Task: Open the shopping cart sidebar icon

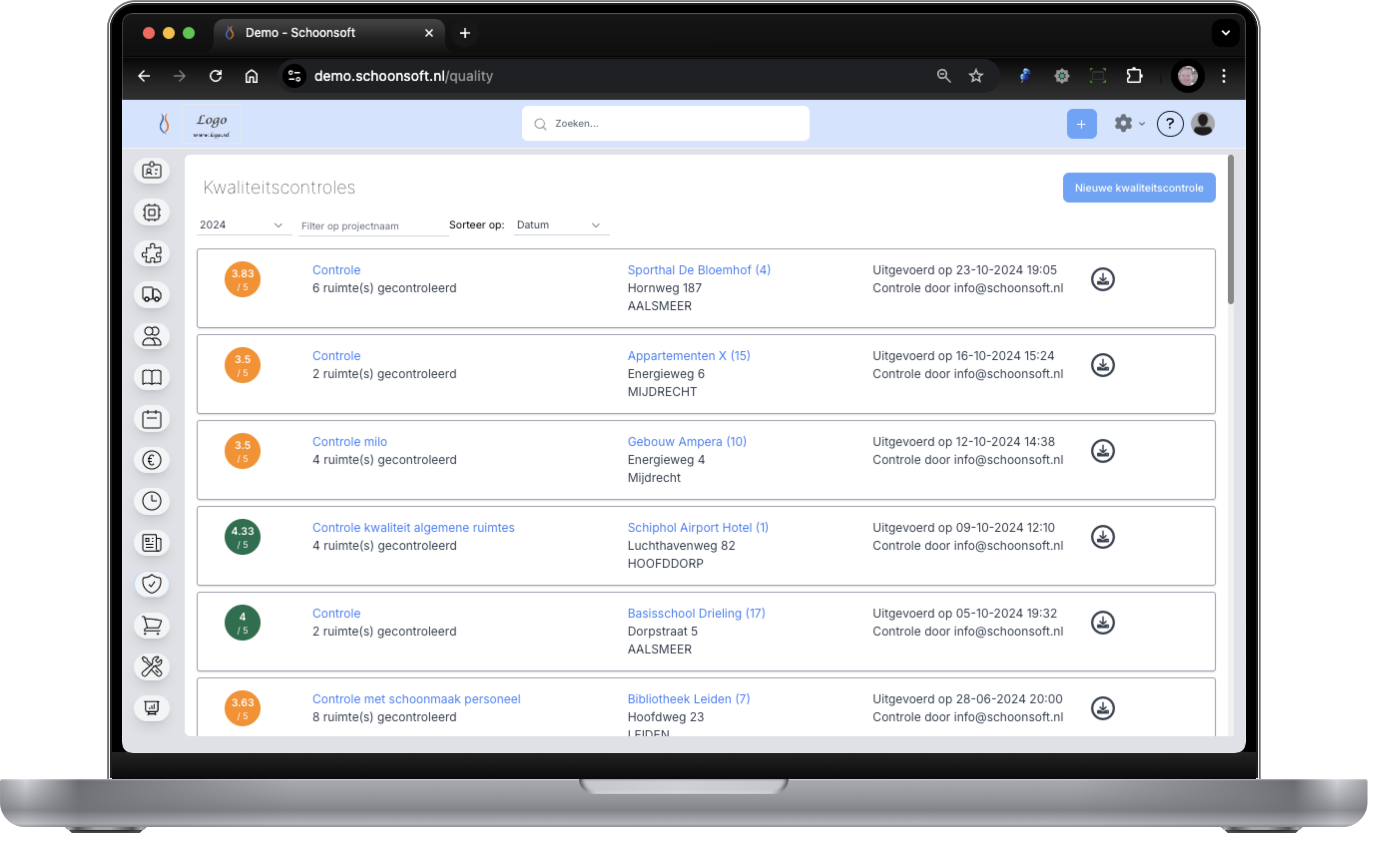Action: coord(152,625)
